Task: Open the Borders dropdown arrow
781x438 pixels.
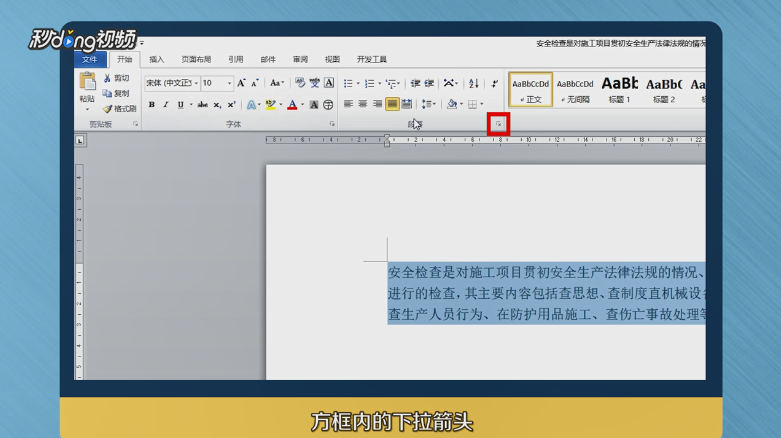Action: 482,104
